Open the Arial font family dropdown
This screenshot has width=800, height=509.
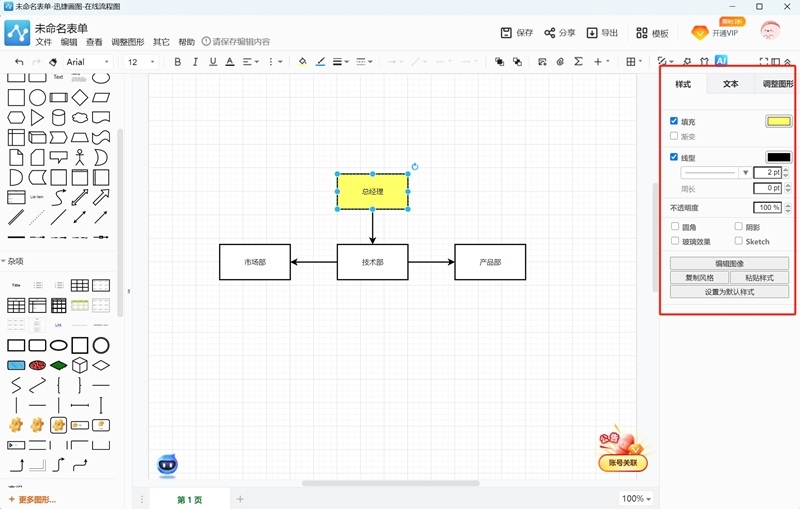[88, 62]
